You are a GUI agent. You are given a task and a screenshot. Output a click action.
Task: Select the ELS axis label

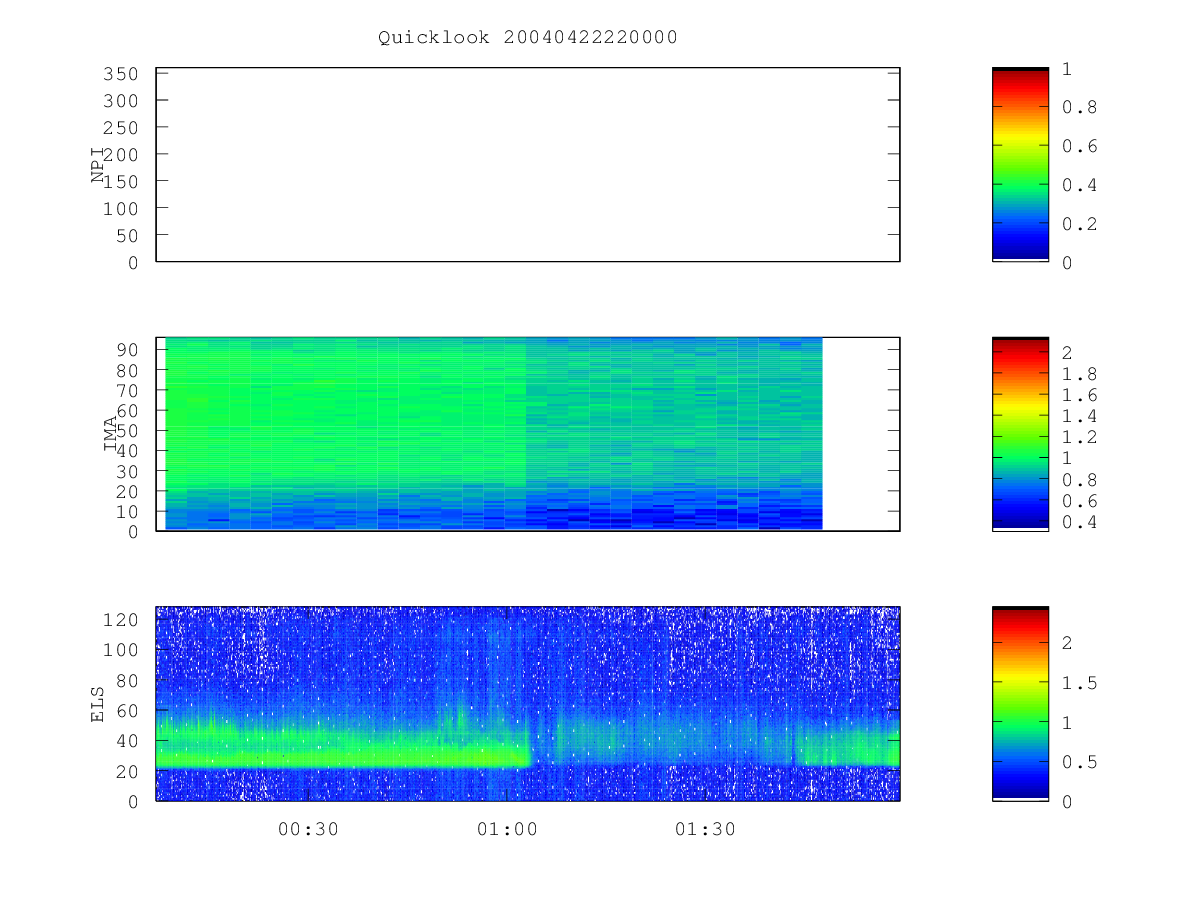[98, 704]
